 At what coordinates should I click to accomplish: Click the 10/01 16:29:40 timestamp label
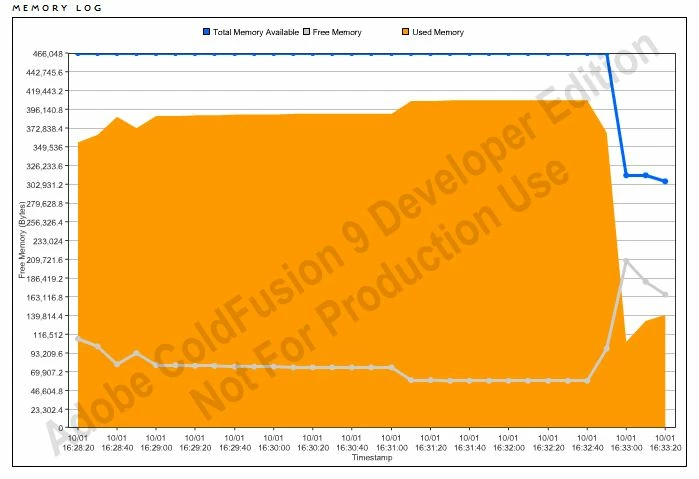[234, 442]
